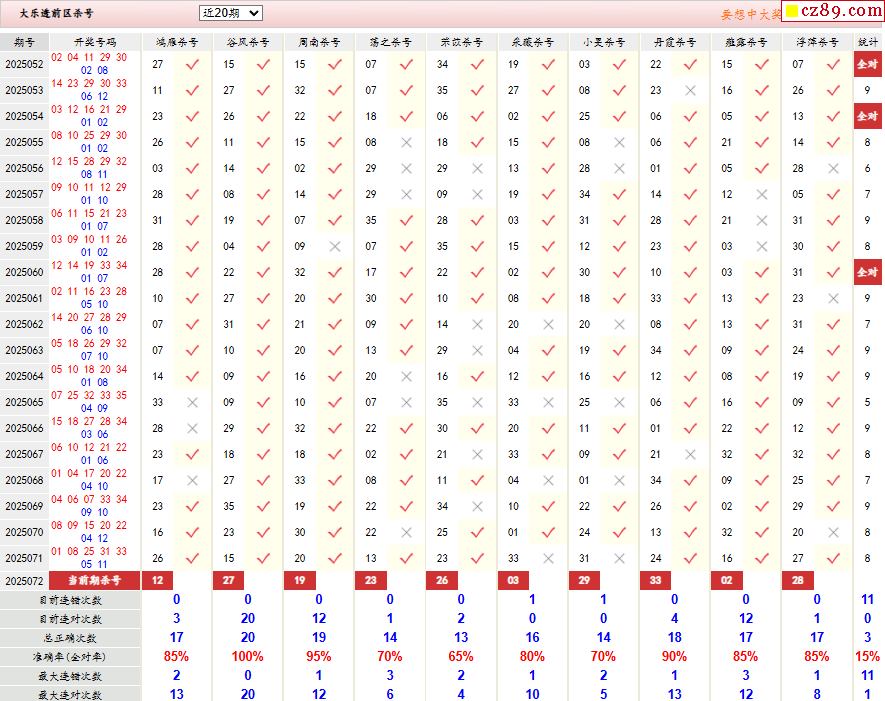The image size is (885, 701).
Task: Open the 近20期 period dropdown
Action: (231, 13)
